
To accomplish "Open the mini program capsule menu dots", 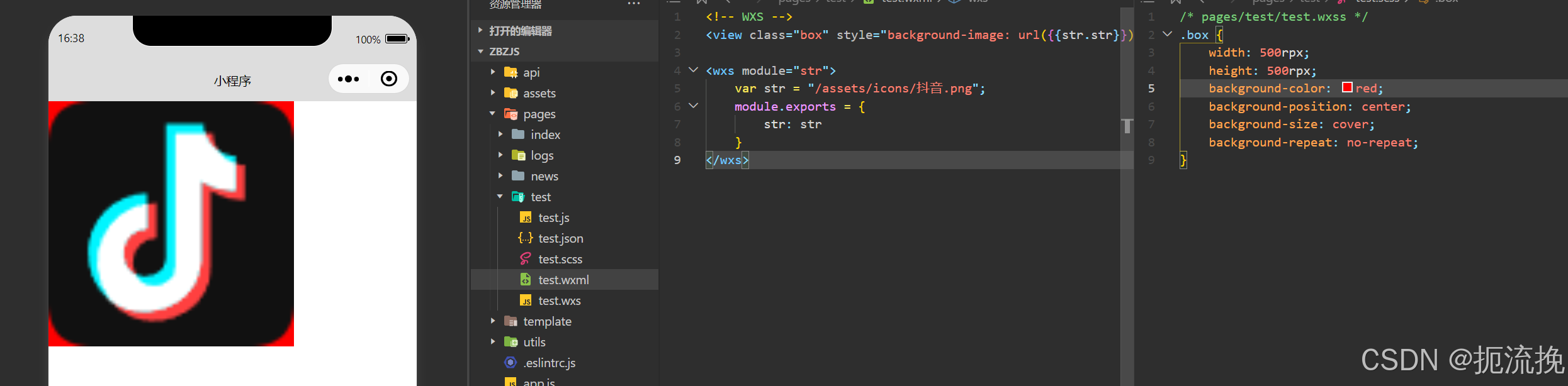I will point(348,79).
